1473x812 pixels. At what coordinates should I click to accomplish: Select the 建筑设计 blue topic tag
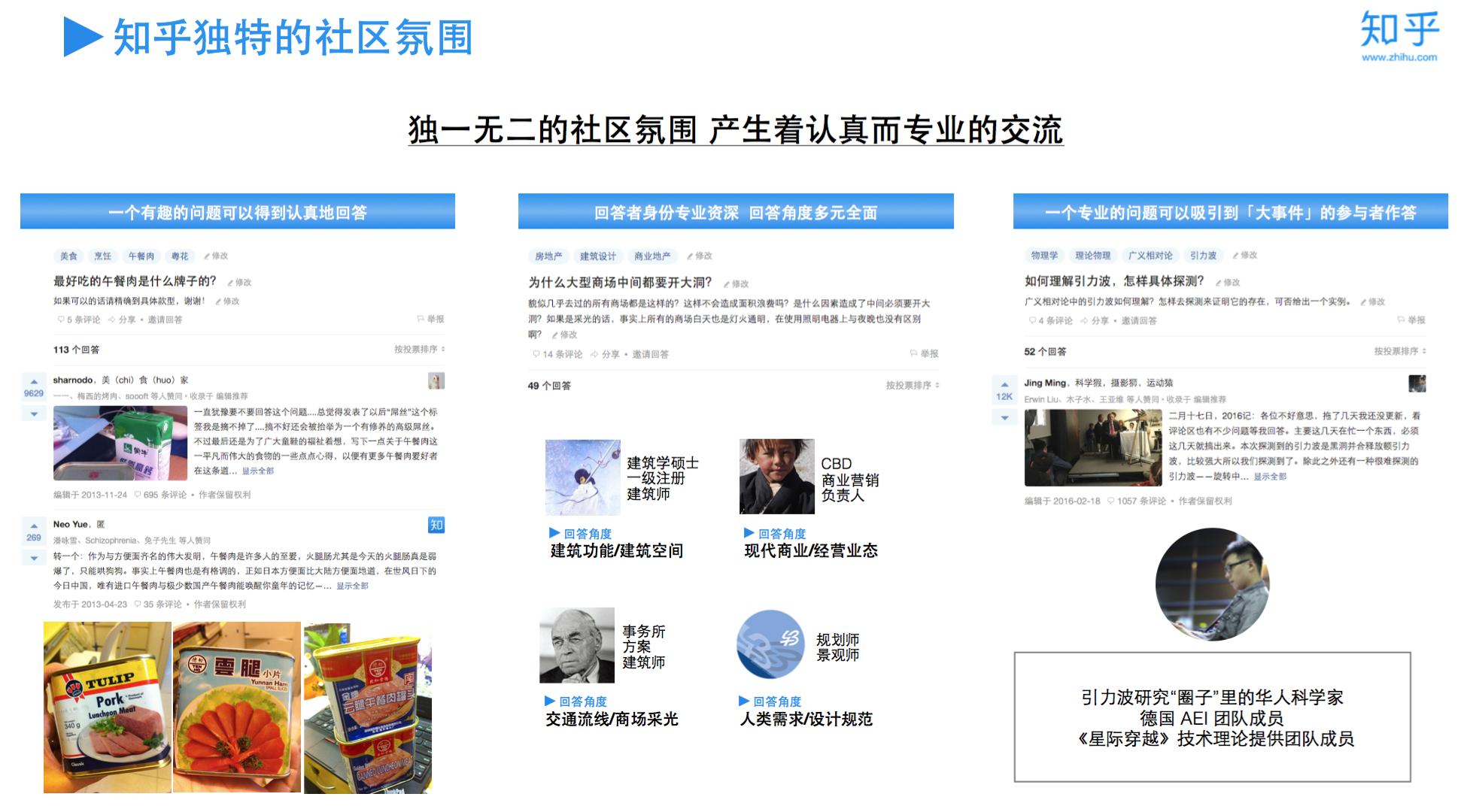coord(597,256)
